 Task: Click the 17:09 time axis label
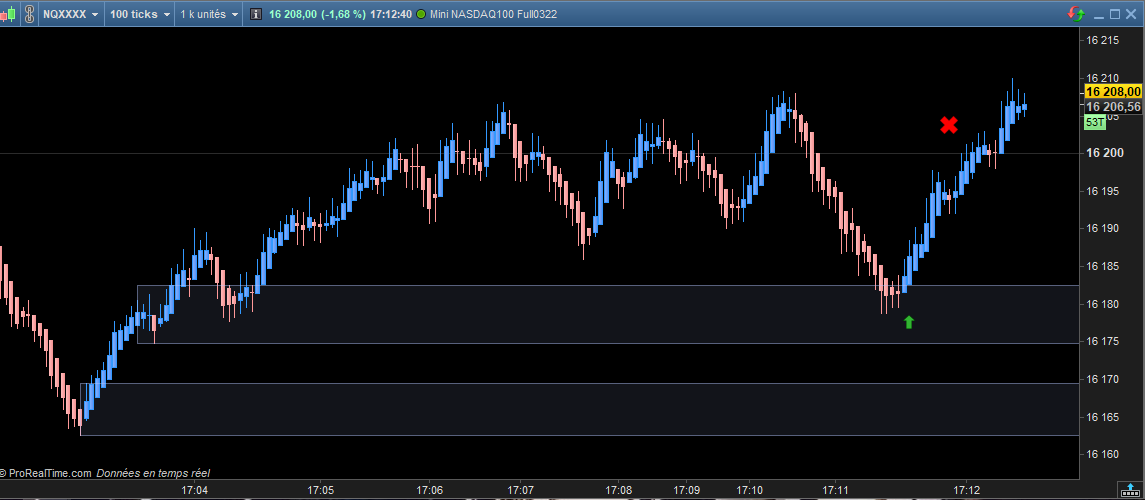[686, 489]
